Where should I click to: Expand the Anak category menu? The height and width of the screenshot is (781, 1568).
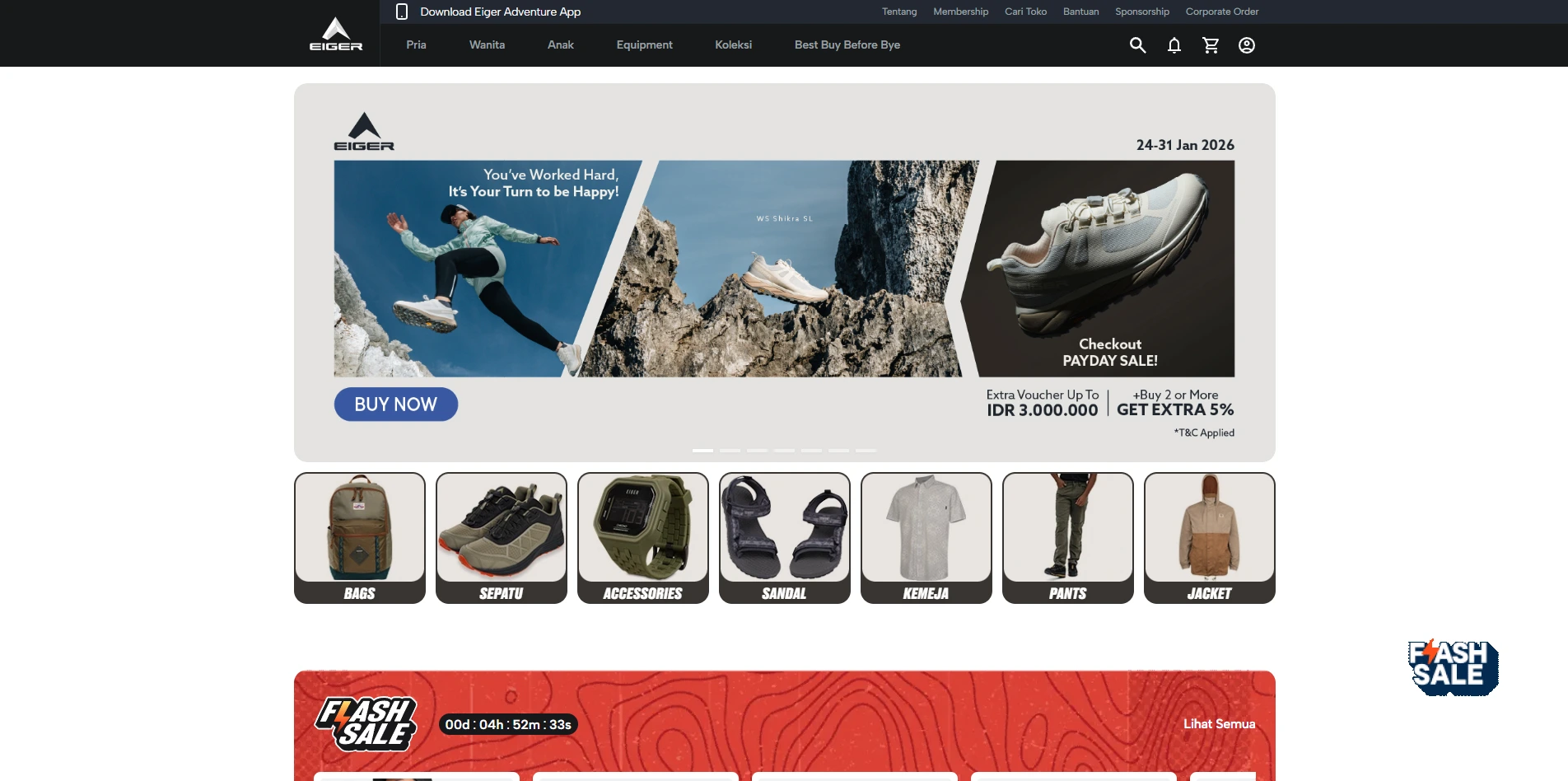click(x=560, y=44)
